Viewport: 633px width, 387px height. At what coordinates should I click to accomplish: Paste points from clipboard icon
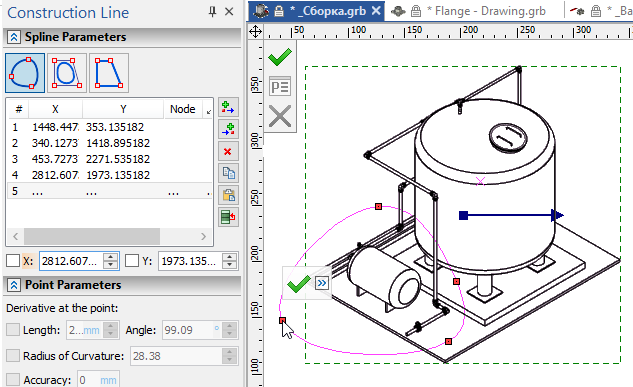point(228,195)
